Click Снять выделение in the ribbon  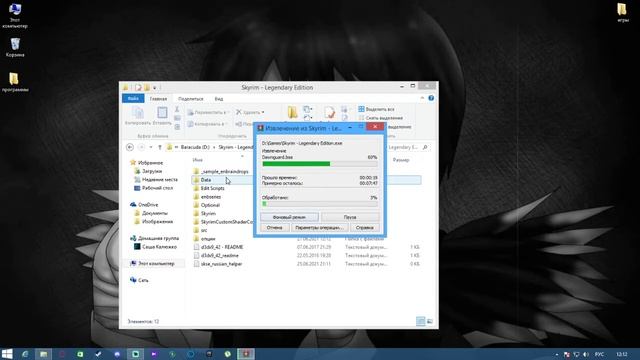pos(380,118)
